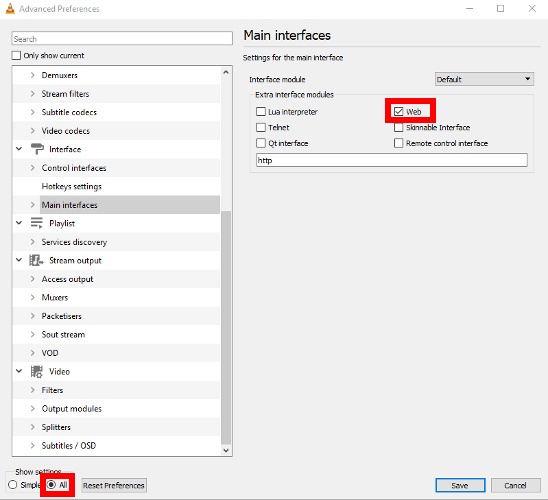The image size is (548, 500).
Task: Click the tree vertical scrollbar thumb
Action: tap(226, 328)
